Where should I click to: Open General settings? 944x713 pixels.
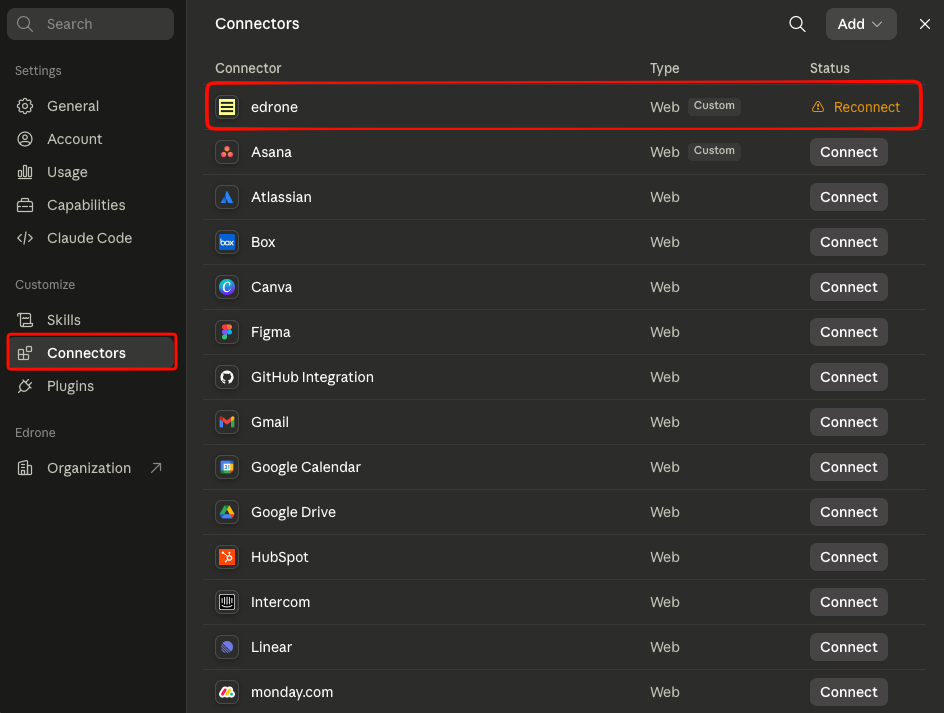(x=90, y=106)
